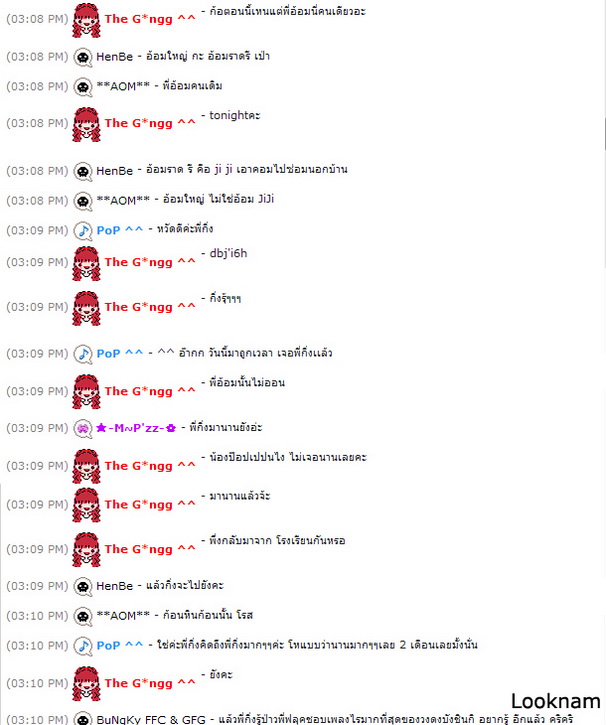
Task: Click The G*ngg ^^ name beside กิ่งรู้ๆๆๆ
Action: 150,307
